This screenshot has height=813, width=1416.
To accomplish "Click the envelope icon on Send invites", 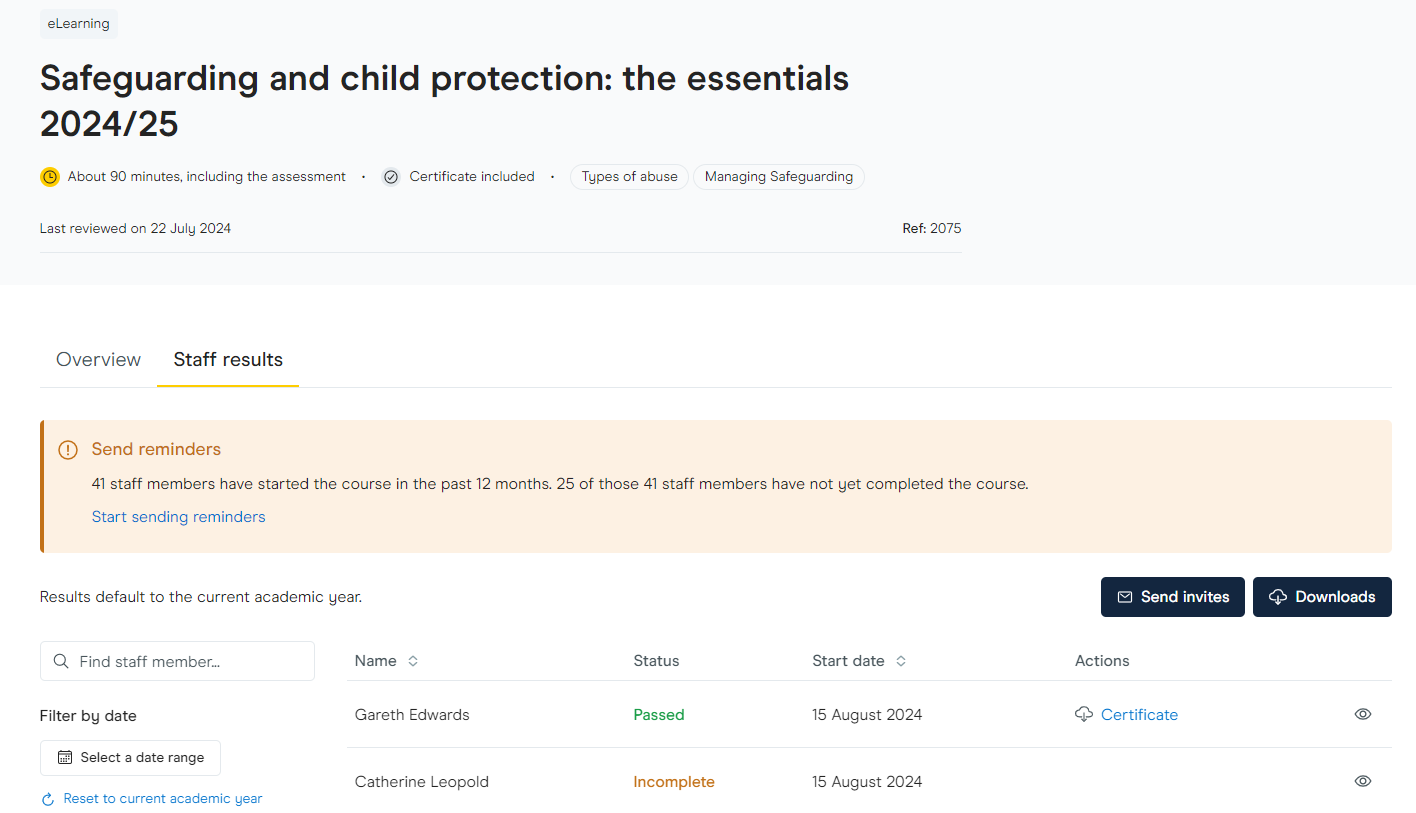I will click(1124, 597).
